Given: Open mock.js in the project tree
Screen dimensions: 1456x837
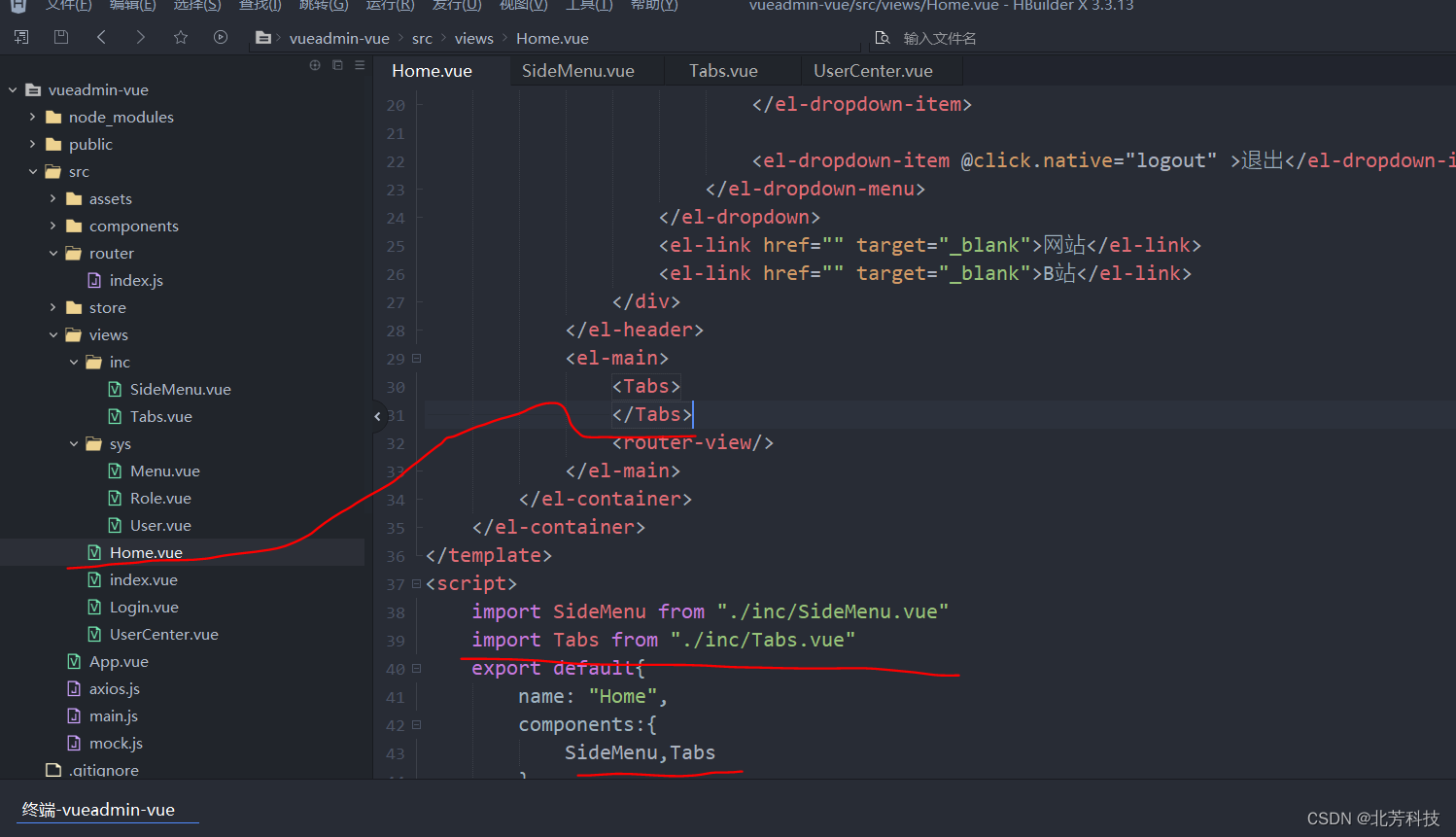Looking at the screenshot, I should 116,743.
